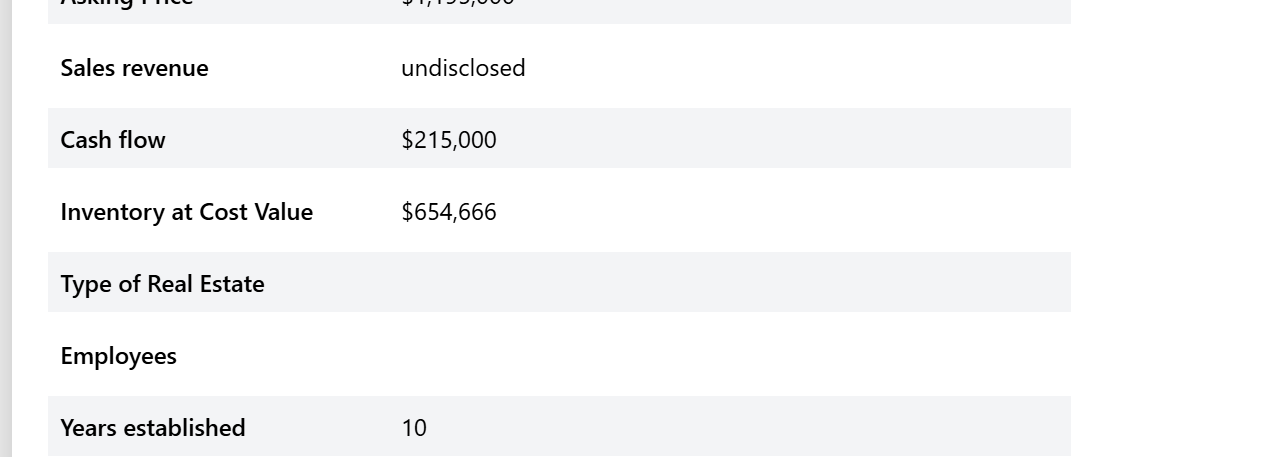This screenshot has width=1275, height=457.
Task: Click the Sales revenue label
Action: coord(134,68)
